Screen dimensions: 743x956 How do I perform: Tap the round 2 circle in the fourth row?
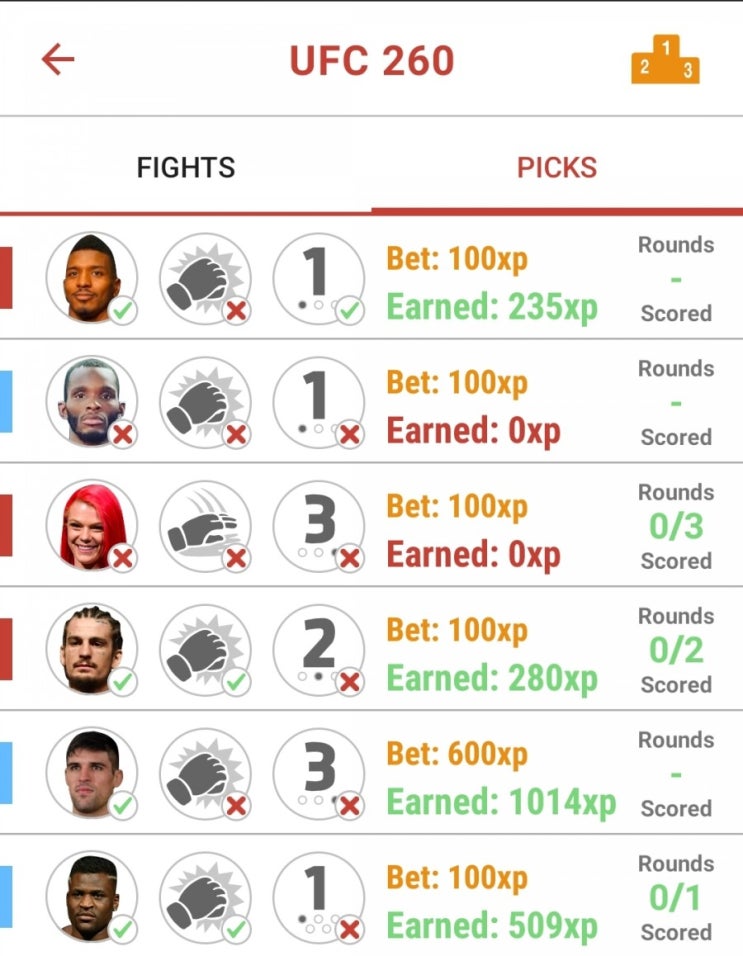point(319,649)
